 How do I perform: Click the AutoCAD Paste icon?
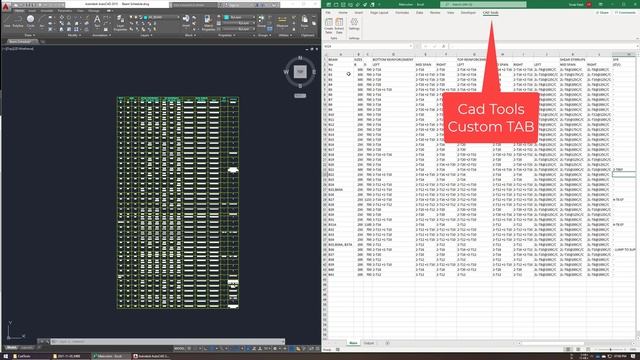pyautogui.click(x=304, y=20)
